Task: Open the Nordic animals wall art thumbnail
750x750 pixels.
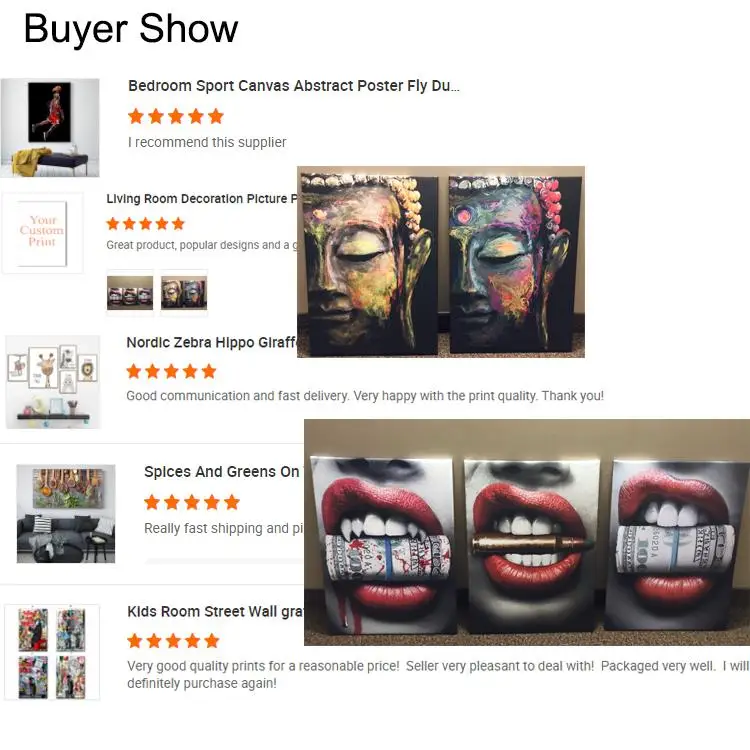Action: [x=53, y=382]
